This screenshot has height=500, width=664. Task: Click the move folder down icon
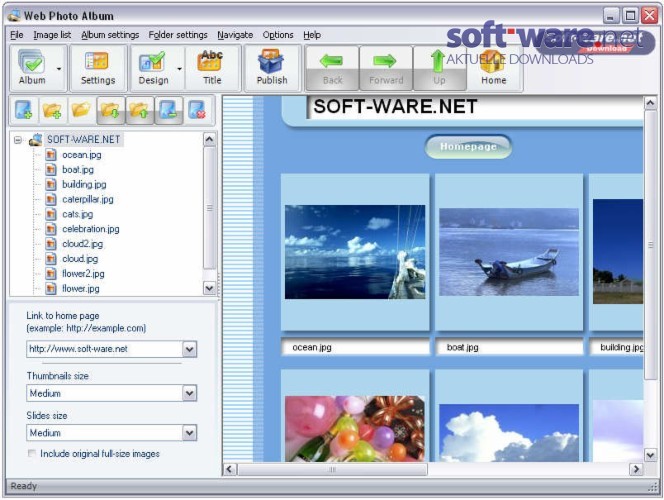(111, 110)
